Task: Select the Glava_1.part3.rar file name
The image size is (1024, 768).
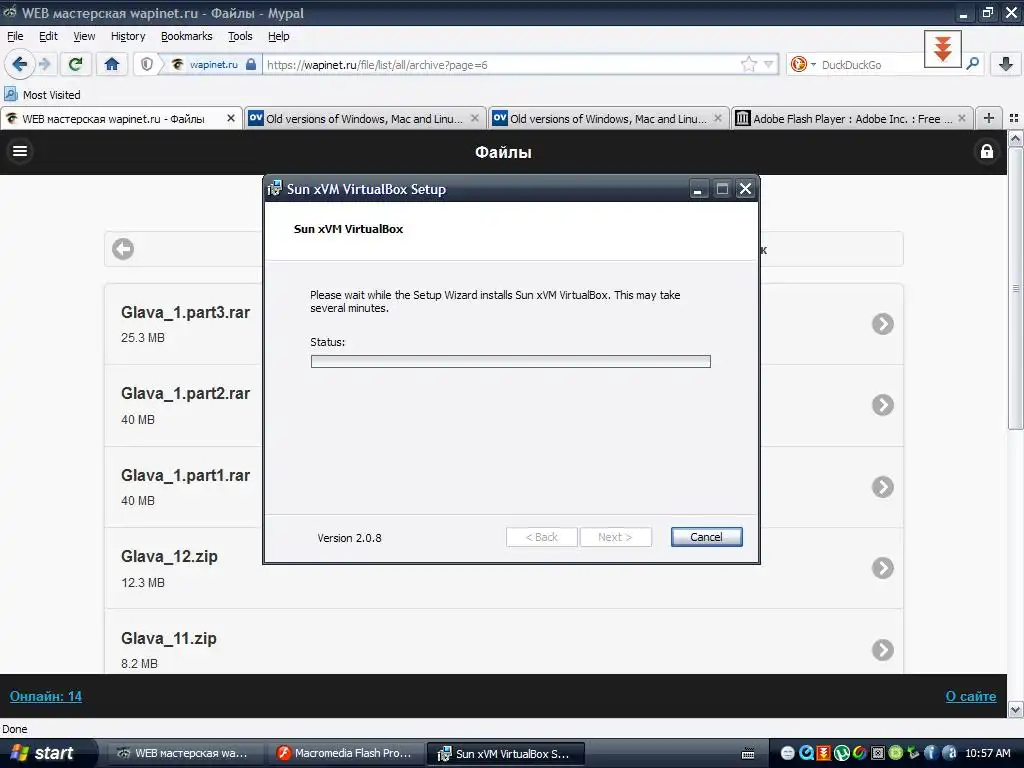Action: (x=185, y=312)
